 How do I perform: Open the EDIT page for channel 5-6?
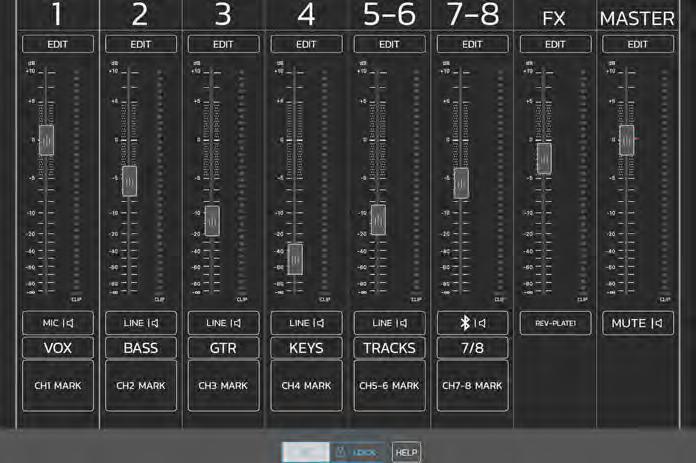pos(389,44)
